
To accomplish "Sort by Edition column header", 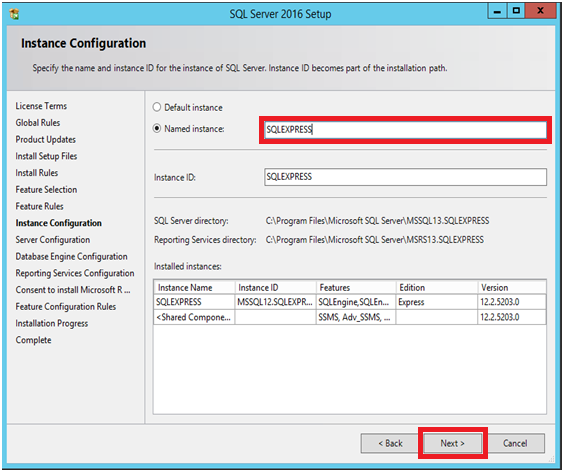I will click(437, 287).
